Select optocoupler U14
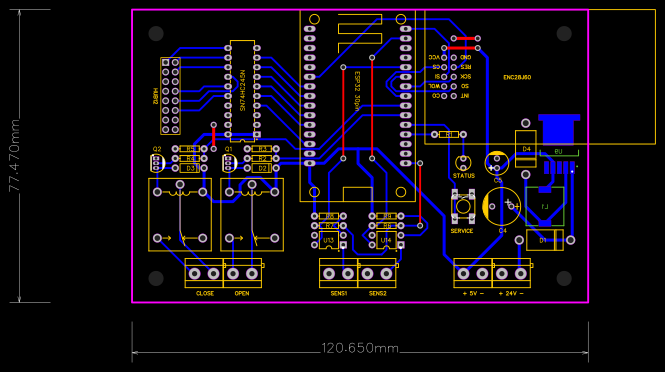Viewport: 665px width, 372px height. [386, 240]
